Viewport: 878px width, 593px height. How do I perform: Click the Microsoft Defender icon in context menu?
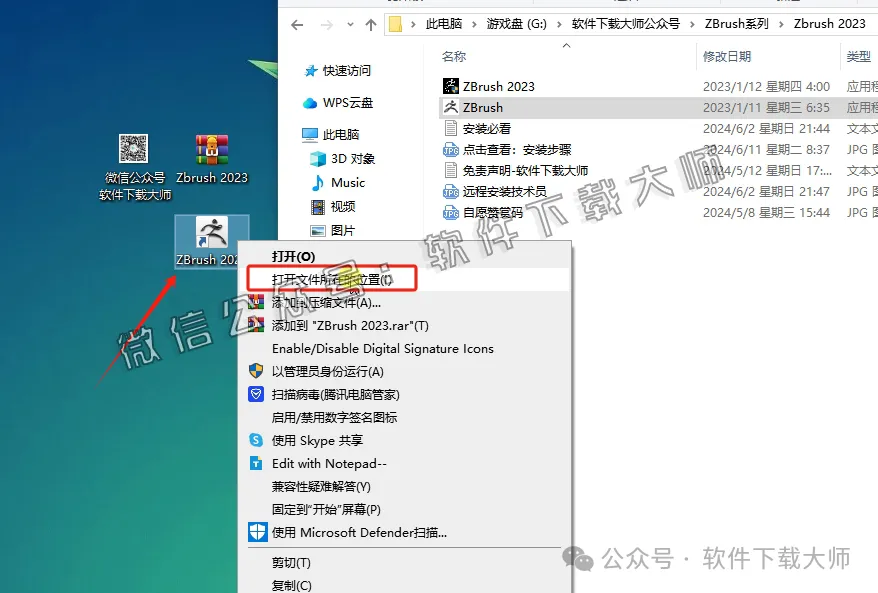click(257, 533)
